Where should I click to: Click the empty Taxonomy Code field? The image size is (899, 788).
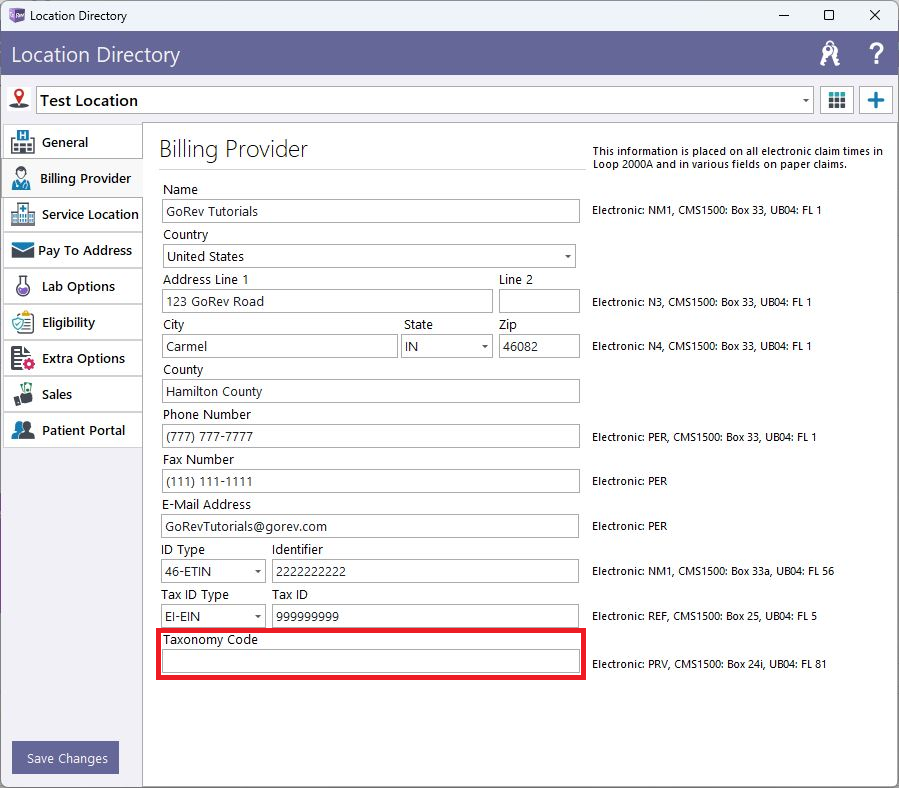[370, 661]
